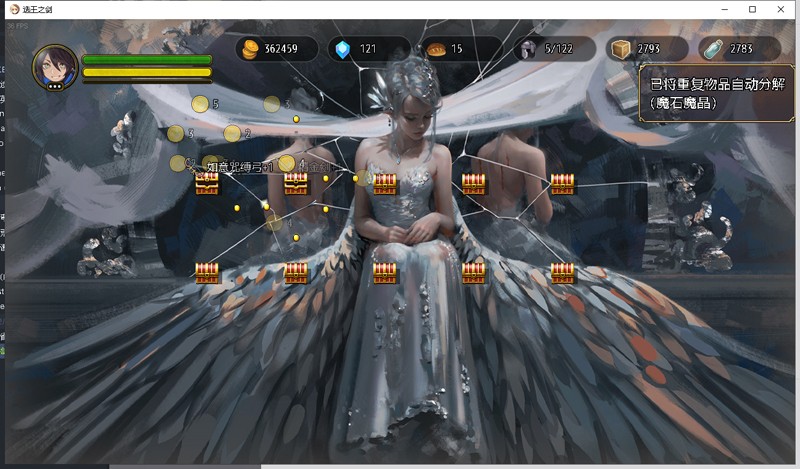This screenshot has width=800, height=469.
Task: Click the game icon in the title bar
Action: coord(15,9)
